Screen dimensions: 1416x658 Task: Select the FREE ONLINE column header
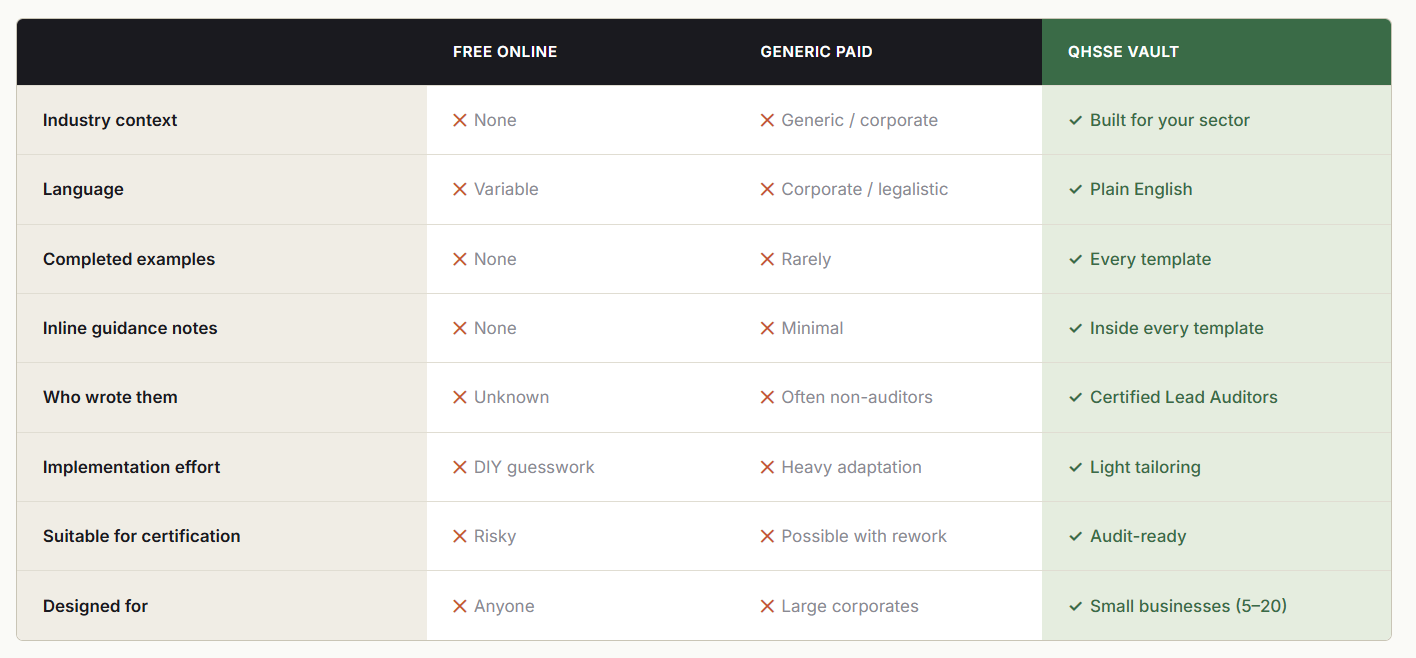(505, 52)
